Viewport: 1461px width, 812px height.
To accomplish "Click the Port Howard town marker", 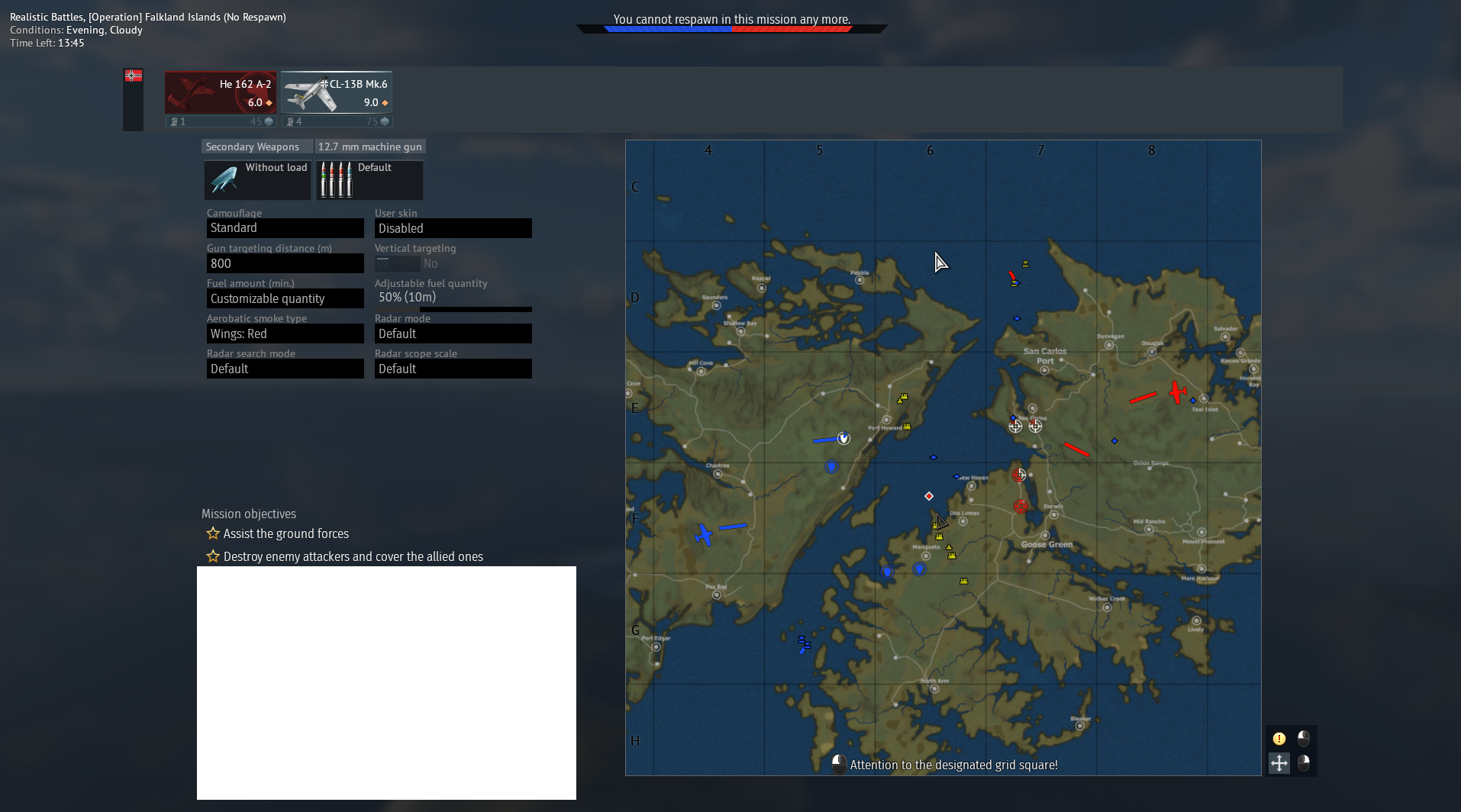I will (x=886, y=420).
